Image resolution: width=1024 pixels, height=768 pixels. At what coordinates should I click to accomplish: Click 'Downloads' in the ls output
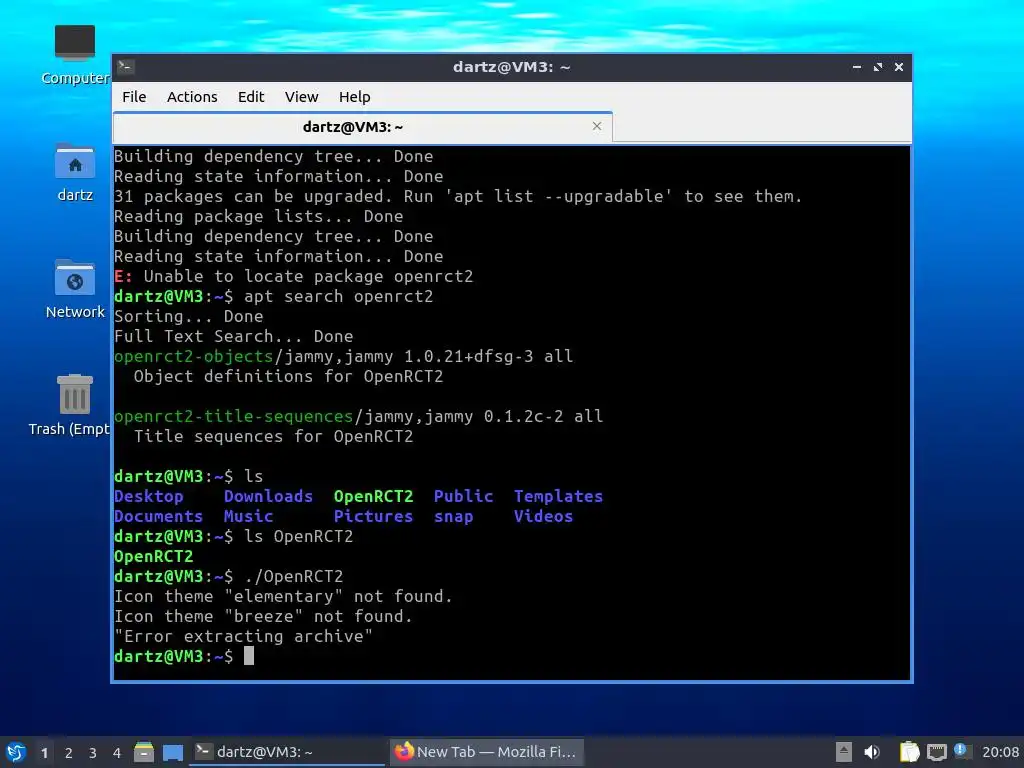(x=268, y=496)
